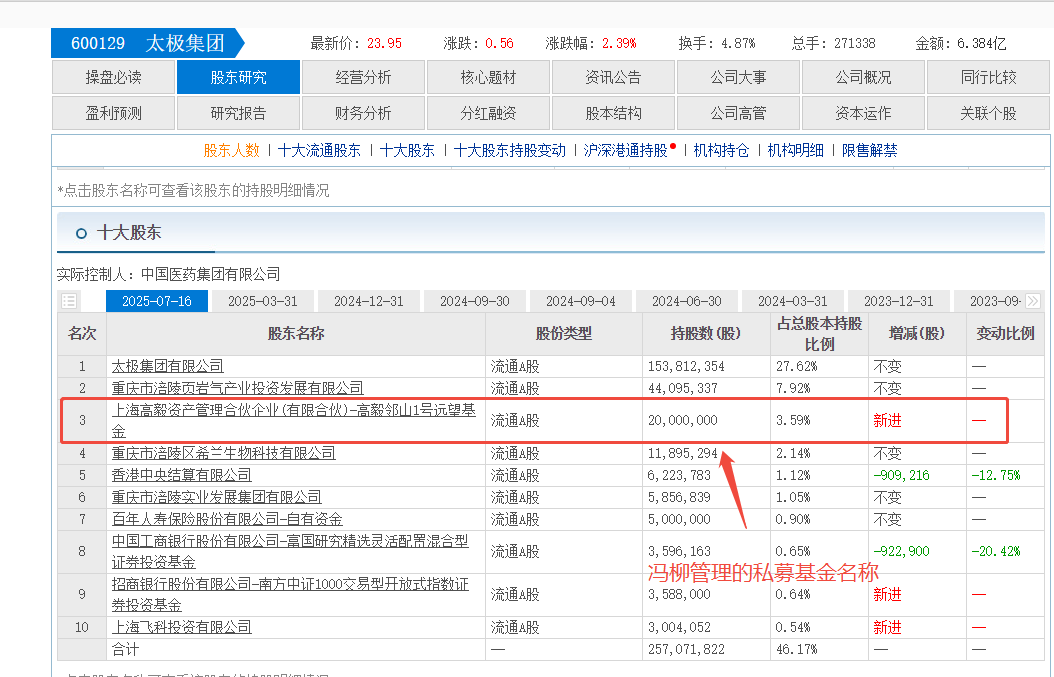The width and height of the screenshot is (1054, 677).
Task: Open 上海飞科投资有限公司 link
Action: 181,627
